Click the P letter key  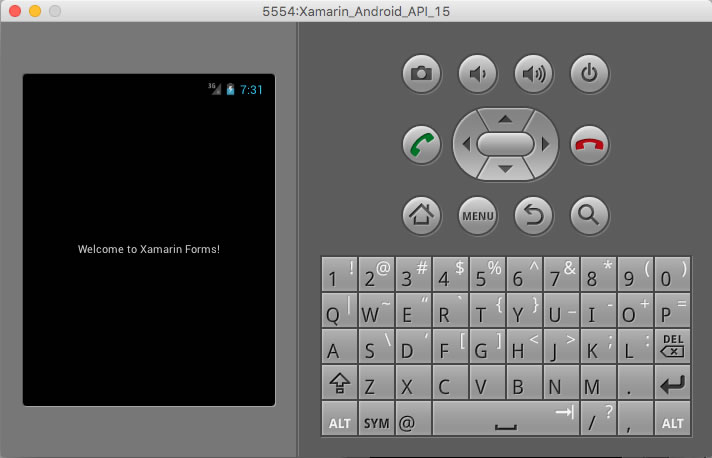672,310
